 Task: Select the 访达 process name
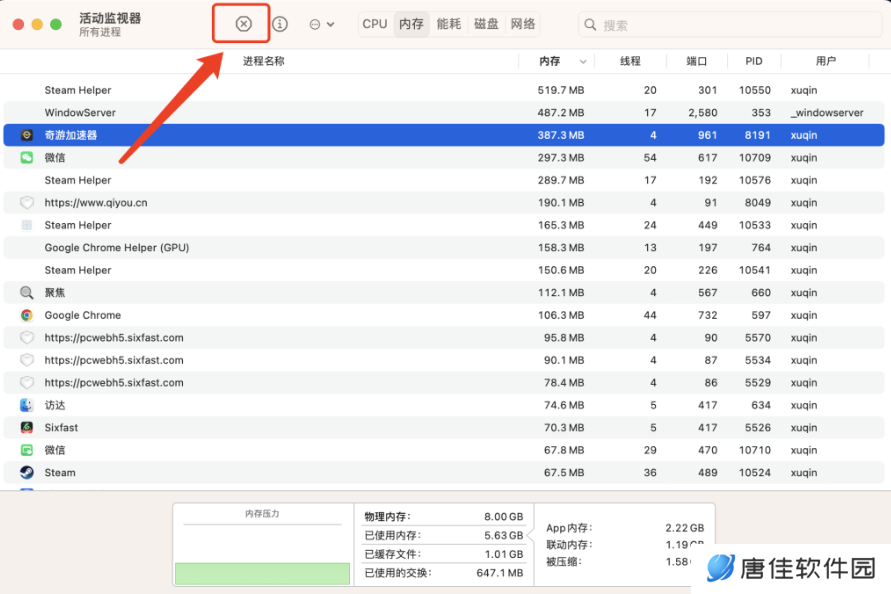click(x=55, y=405)
